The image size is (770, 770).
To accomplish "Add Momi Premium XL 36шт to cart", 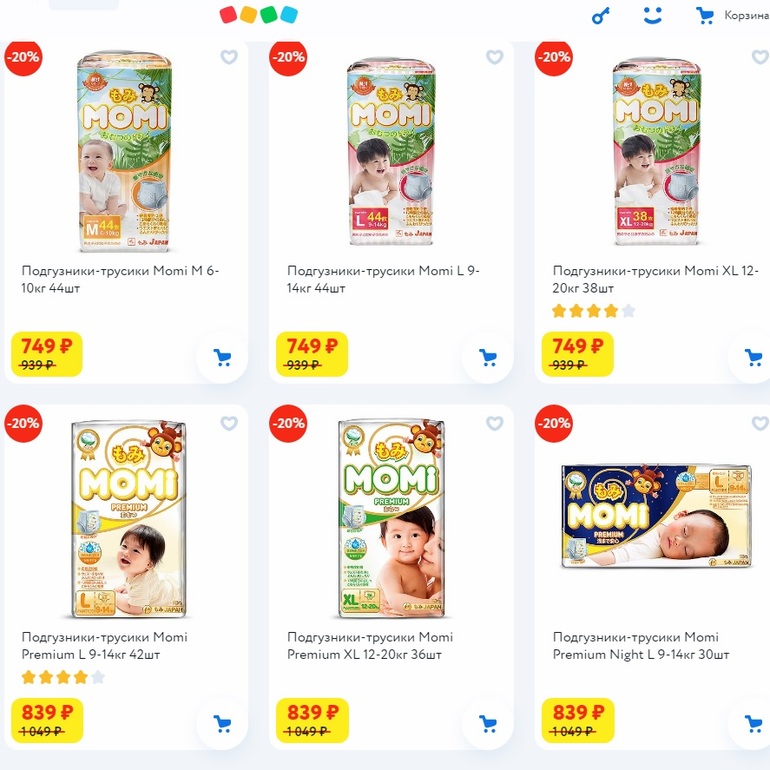I will coord(488,723).
